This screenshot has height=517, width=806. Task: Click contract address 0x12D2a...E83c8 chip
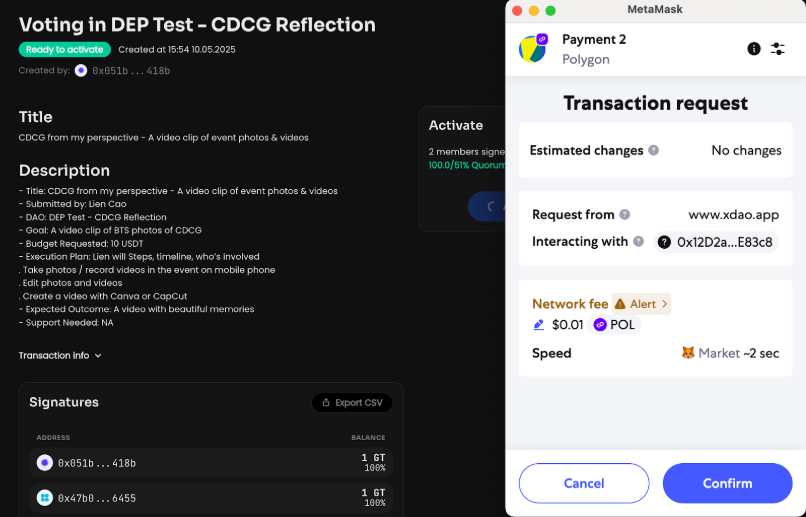pos(716,242)
